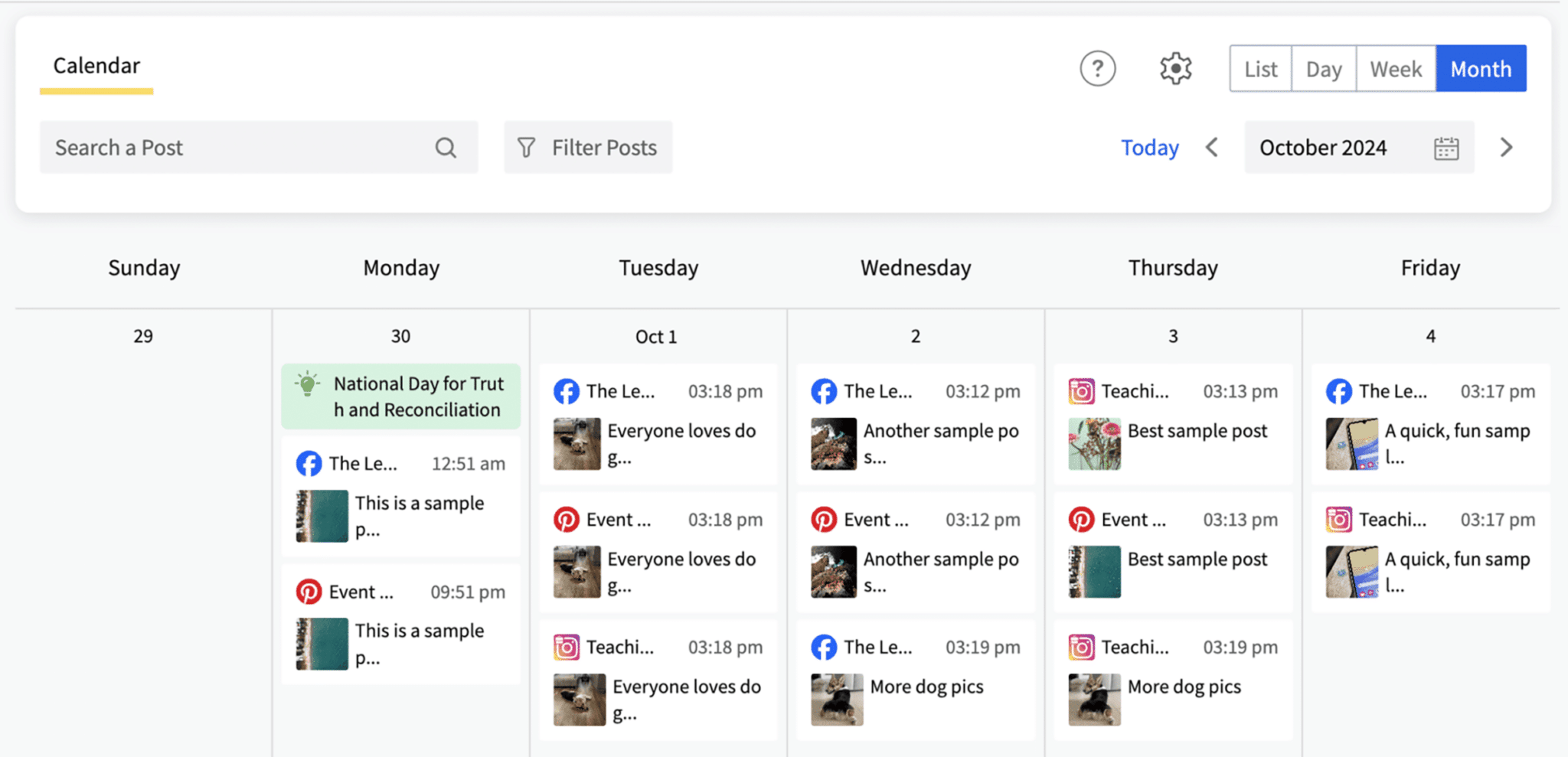Open cake thumbnail on Facebook Another sample post
The image size is (1568, 757).
[x=834, y=444]
